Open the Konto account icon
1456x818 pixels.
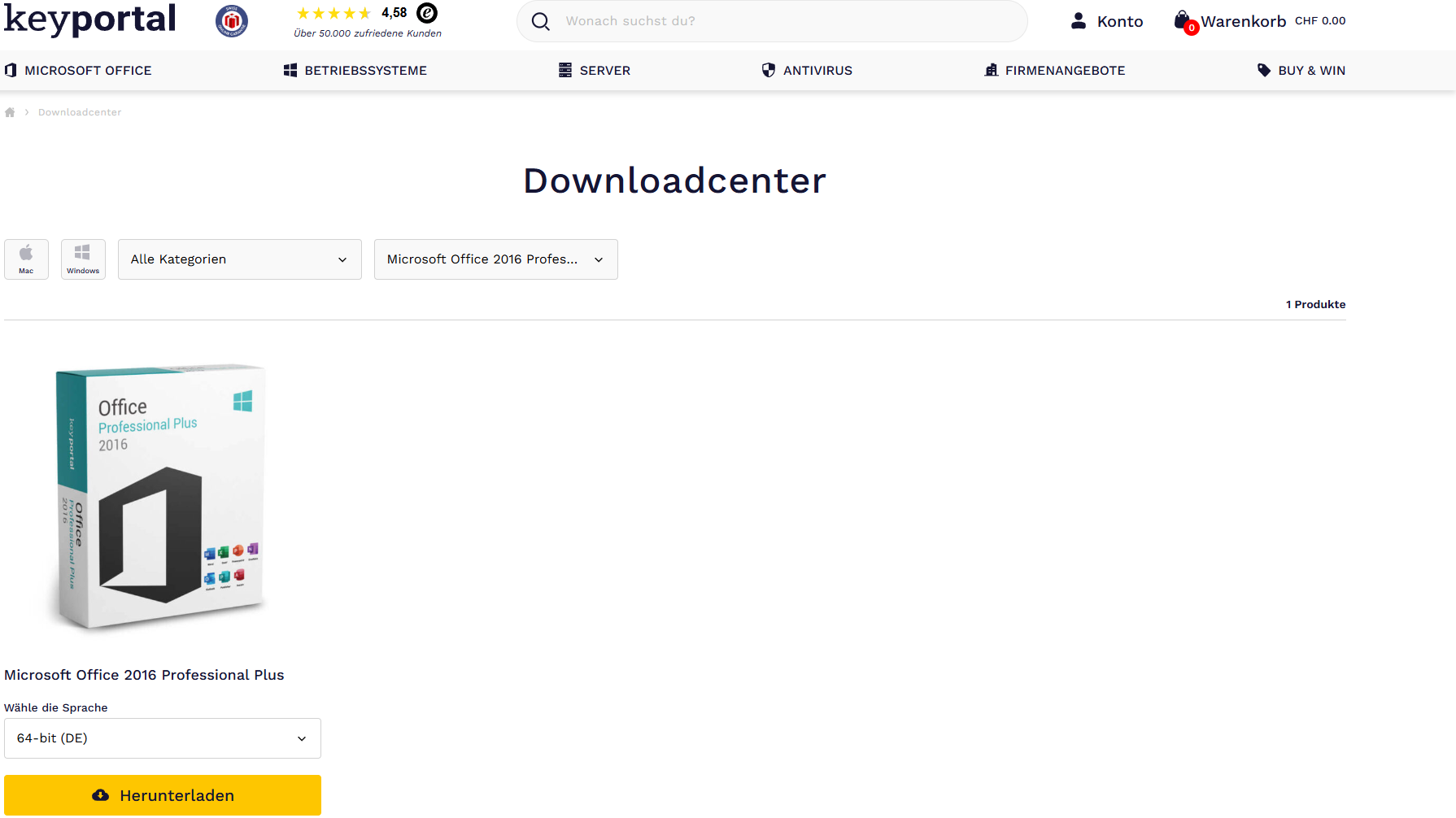[1079, 21]
